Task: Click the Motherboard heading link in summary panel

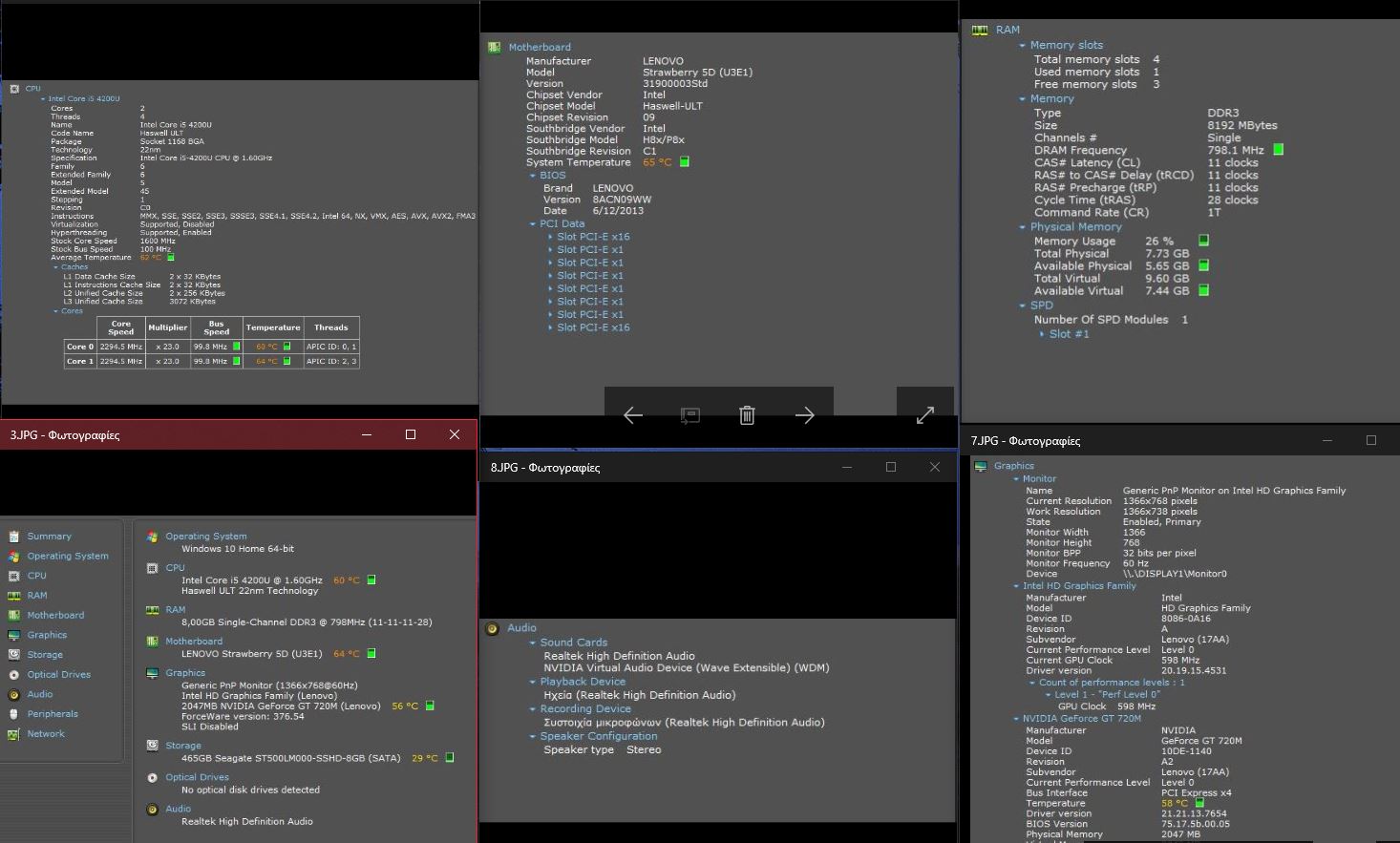Action: click(x=194, y=642)
